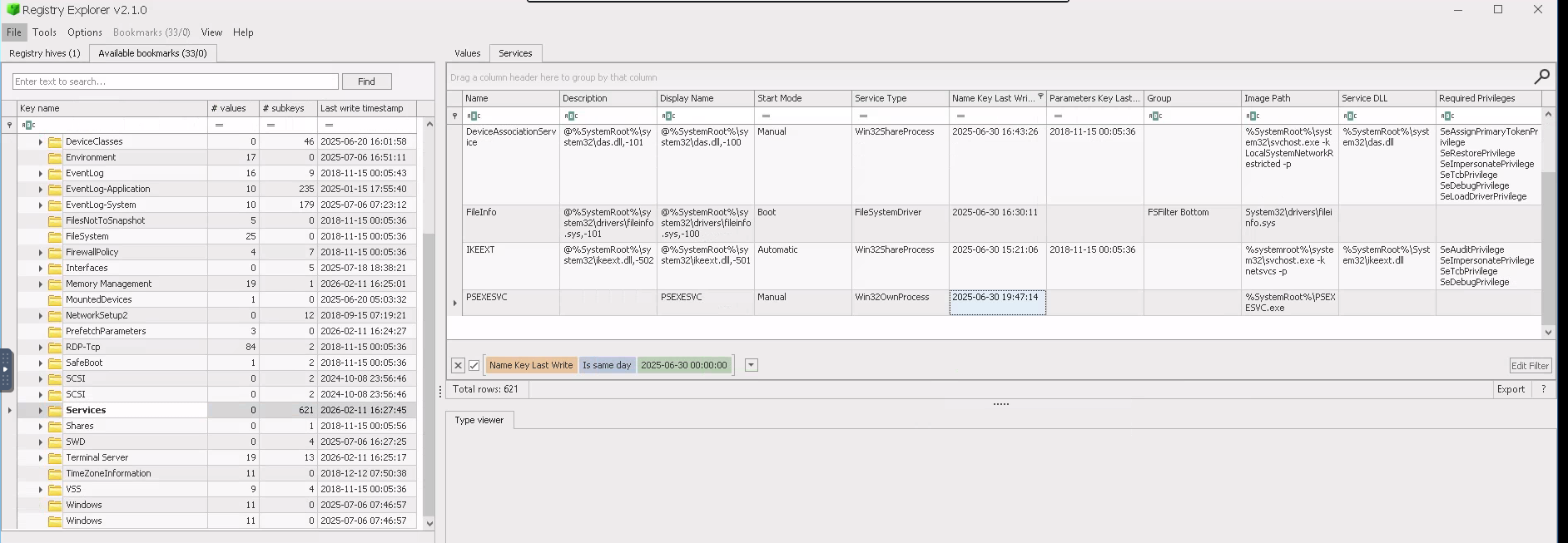Select the MountedDevices key row
This screenshot has height=543, width=1568.
click(x=216, y=300)
